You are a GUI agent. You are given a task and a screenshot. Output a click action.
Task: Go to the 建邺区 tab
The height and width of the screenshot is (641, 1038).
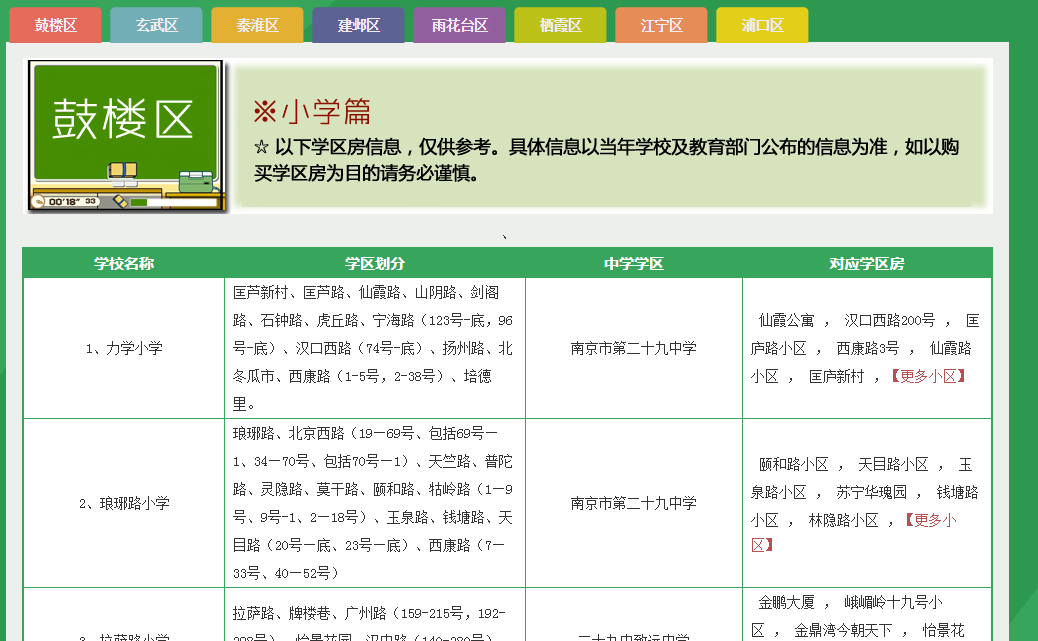358,25
